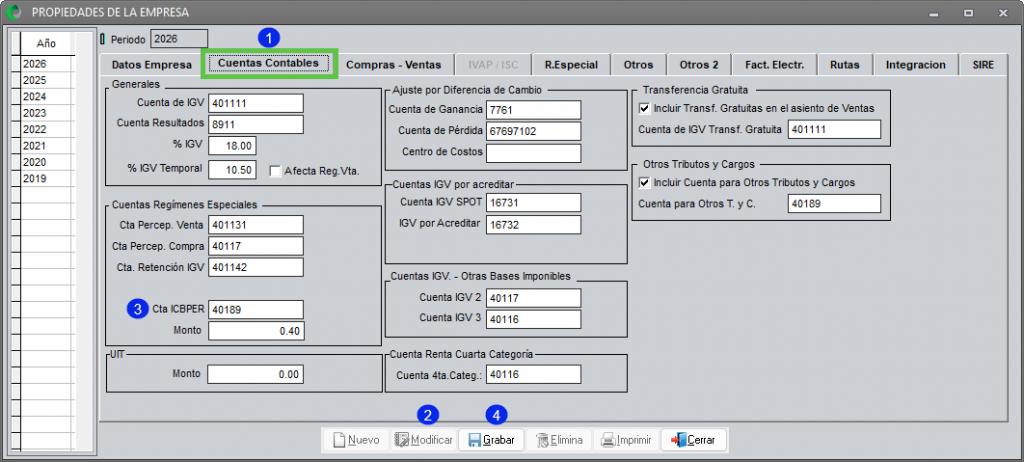
Task: Select year 2024 in the Año list
Action: (47, 97)
